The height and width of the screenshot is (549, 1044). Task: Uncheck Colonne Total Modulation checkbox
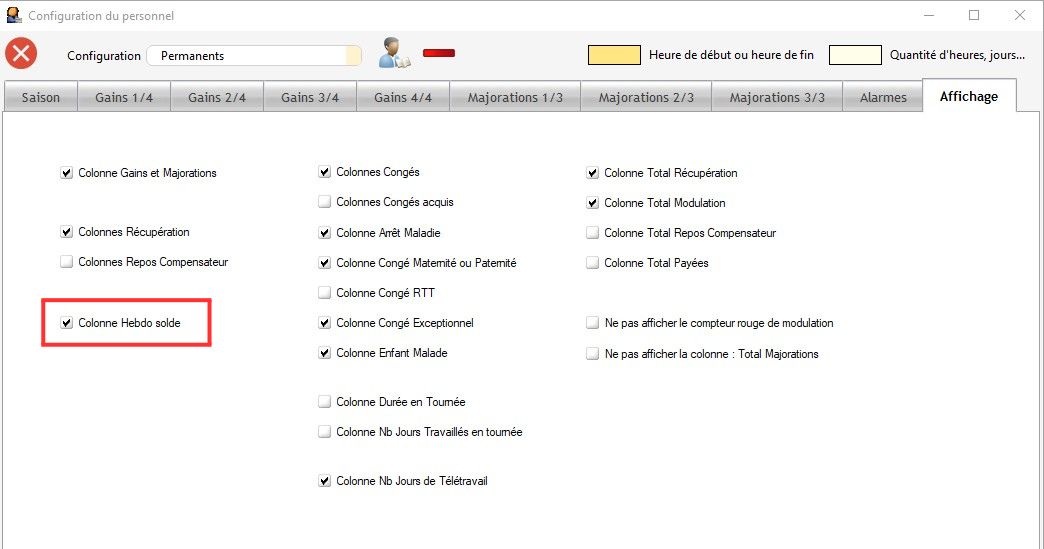tap(592, 203)
